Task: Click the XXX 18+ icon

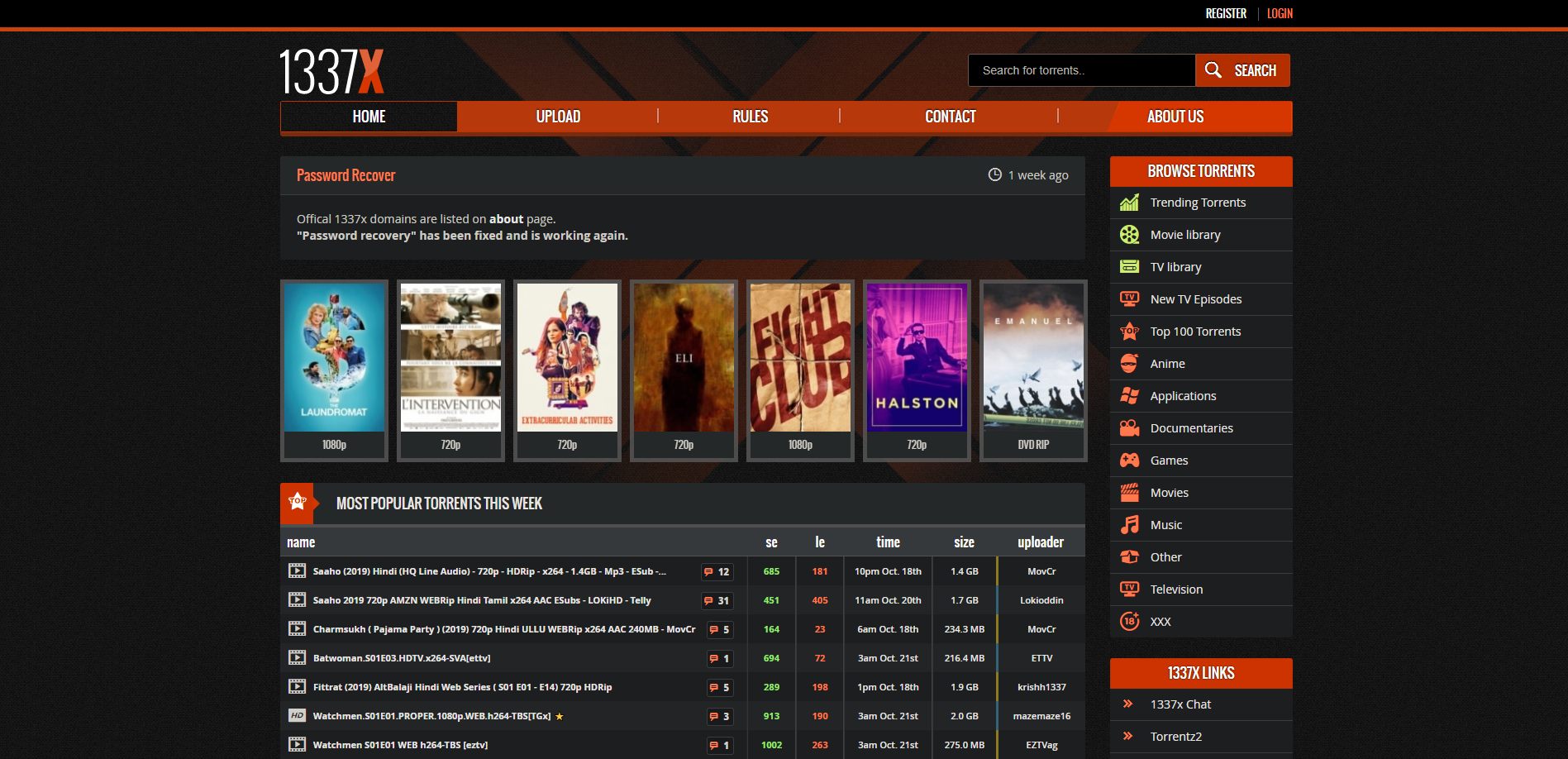Action: click(x=1129, y=621)
